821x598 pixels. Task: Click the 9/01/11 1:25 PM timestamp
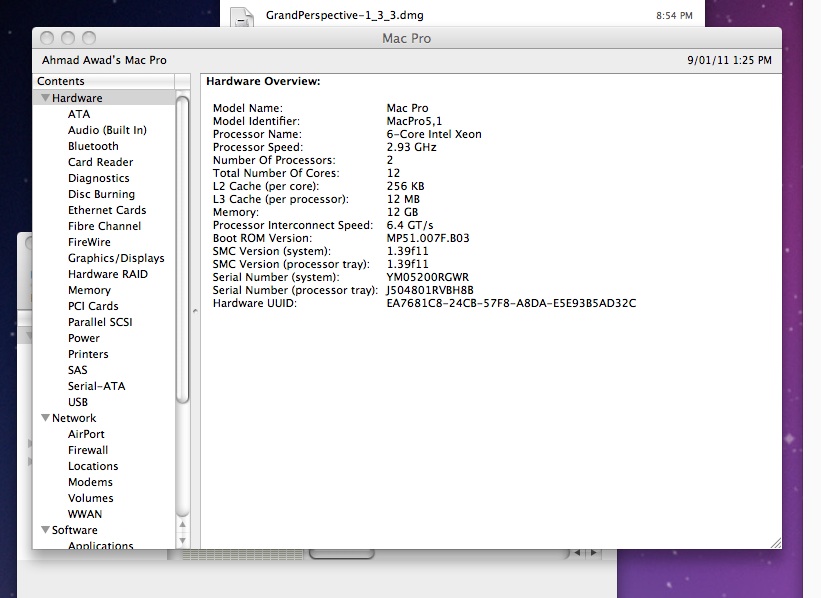(729, 60)
